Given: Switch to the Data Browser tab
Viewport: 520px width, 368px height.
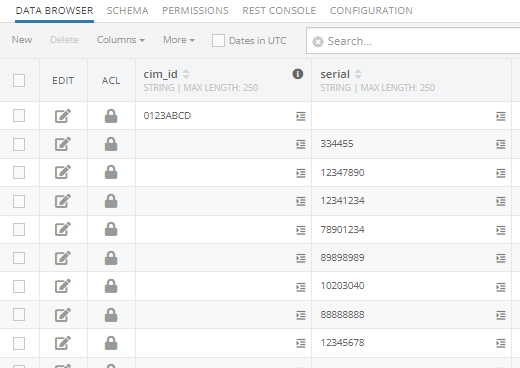Looking at the screenshot, I should coord(54,11).
